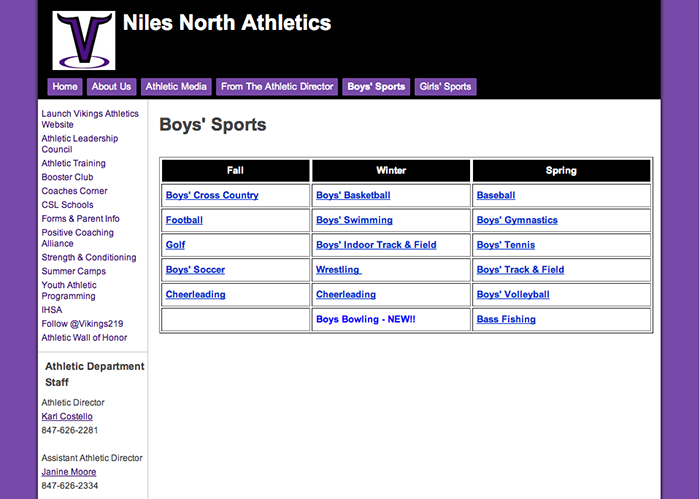Open Boys' Indoor Track & Field link

point(376,245)
